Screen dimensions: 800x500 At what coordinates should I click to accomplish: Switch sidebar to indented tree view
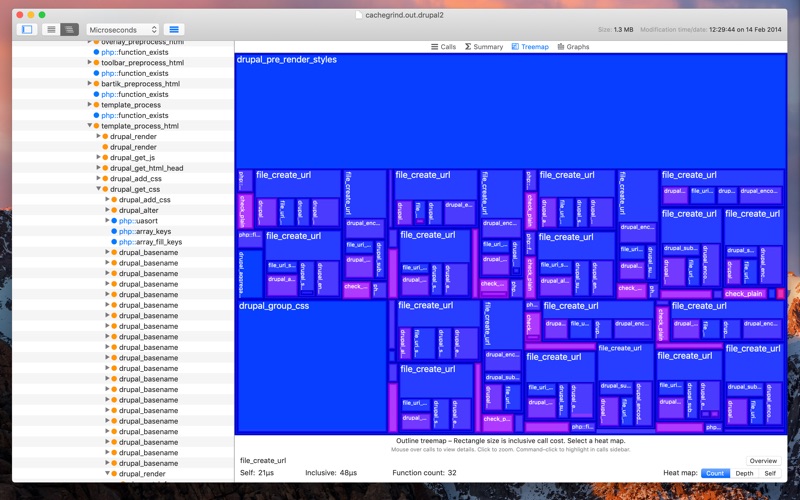click(x=69, y=30)
